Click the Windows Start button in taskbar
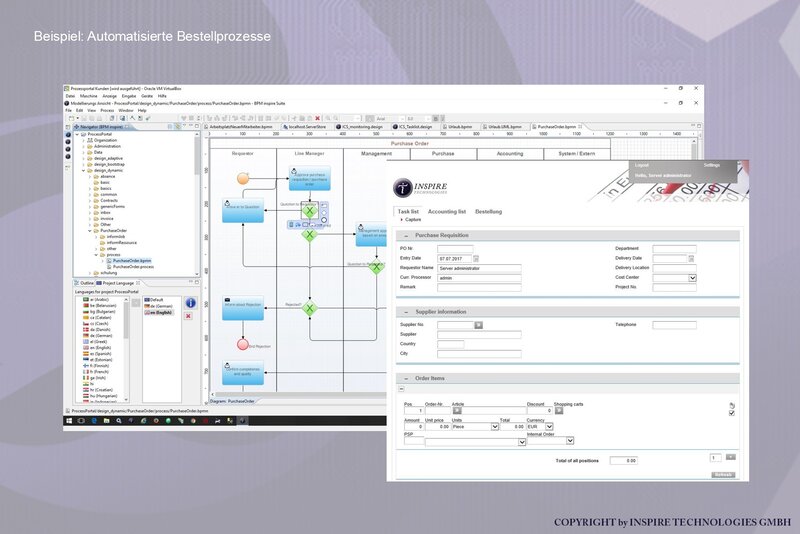Image resolution: width=800 pixels, height=534 pixels. pyautogui.click(x=69, y=421)
